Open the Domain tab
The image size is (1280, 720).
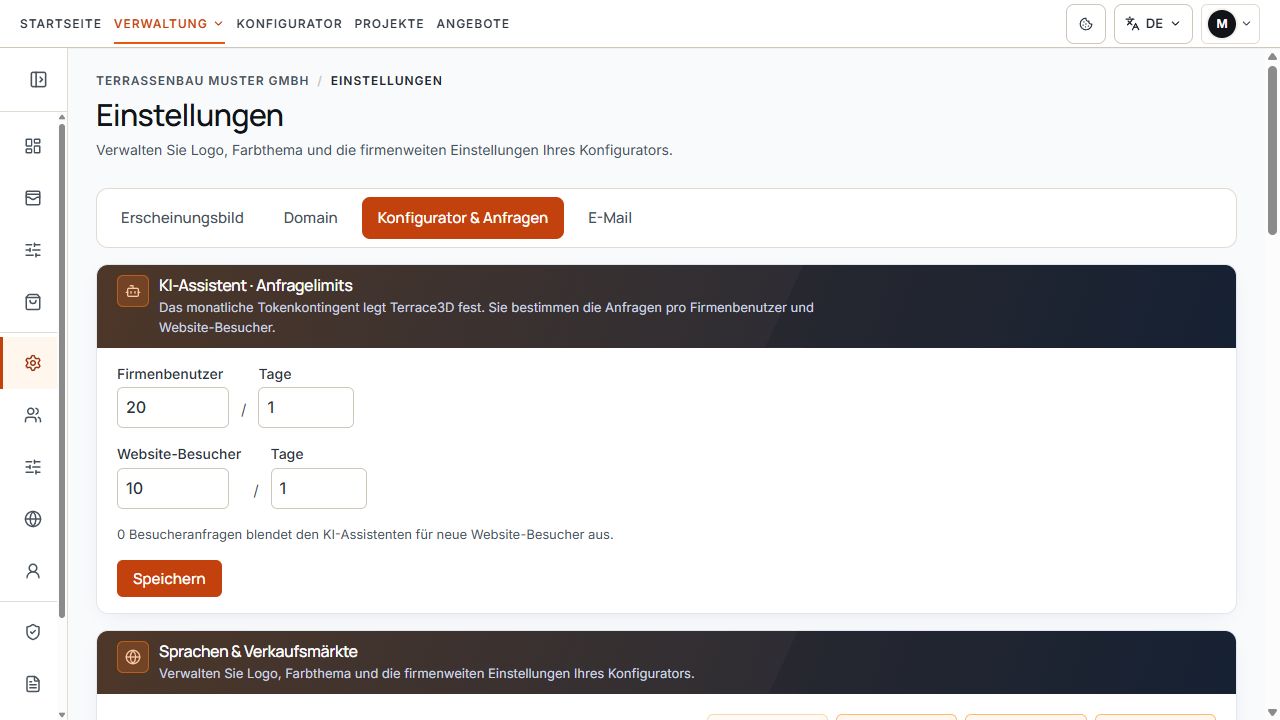311,218
